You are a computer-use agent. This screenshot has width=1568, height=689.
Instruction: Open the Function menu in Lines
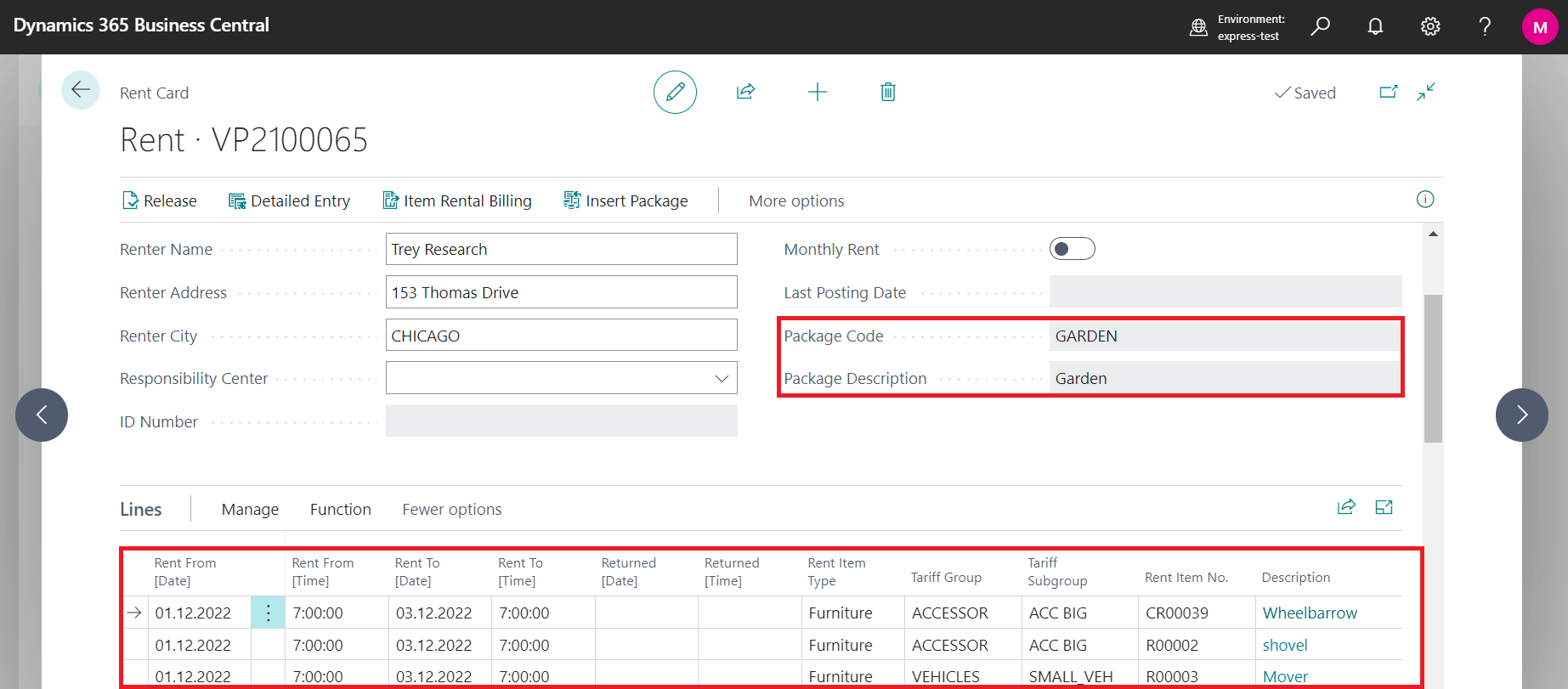(x=340, y=510)
